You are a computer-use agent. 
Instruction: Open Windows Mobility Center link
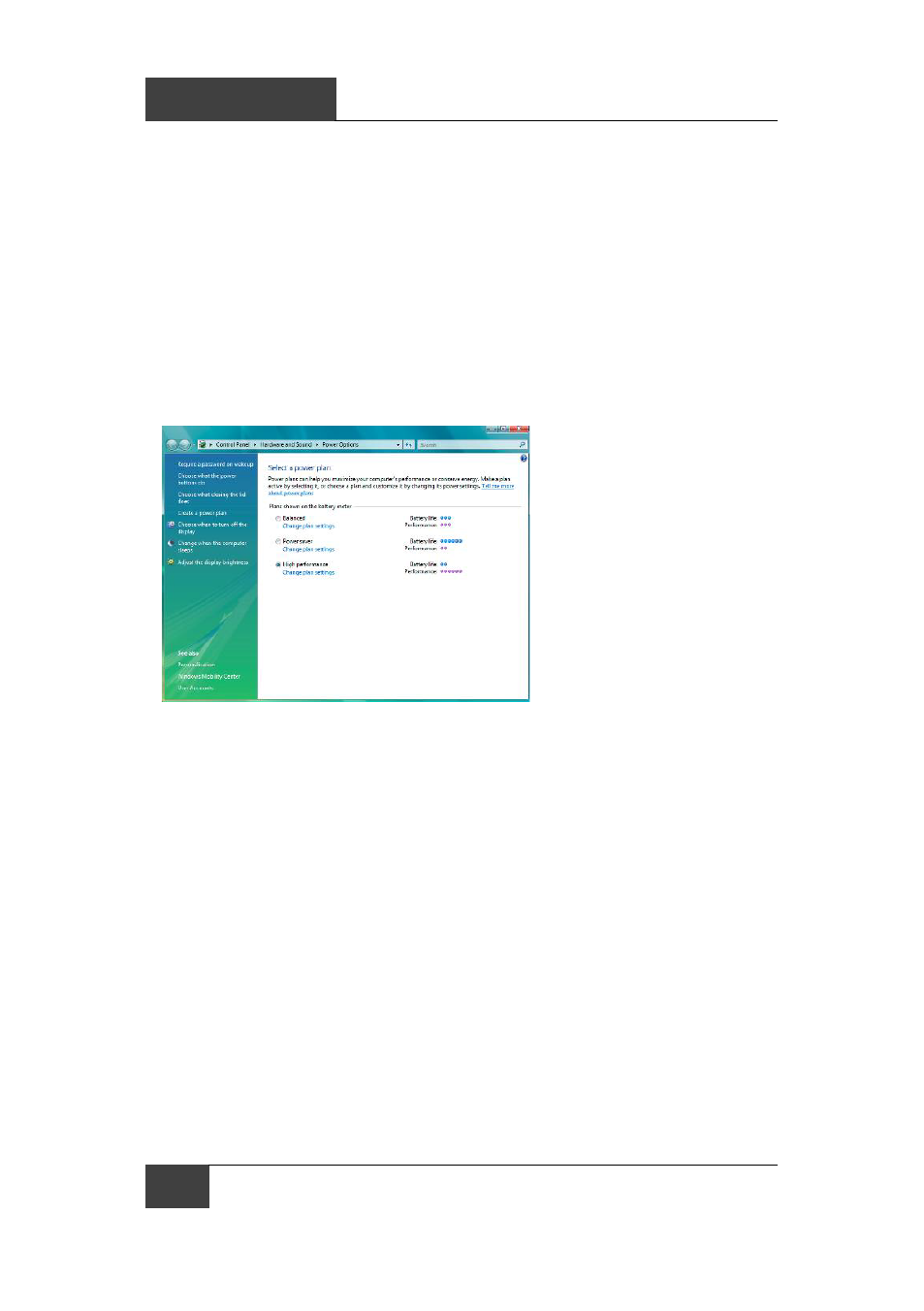(208, 677)
